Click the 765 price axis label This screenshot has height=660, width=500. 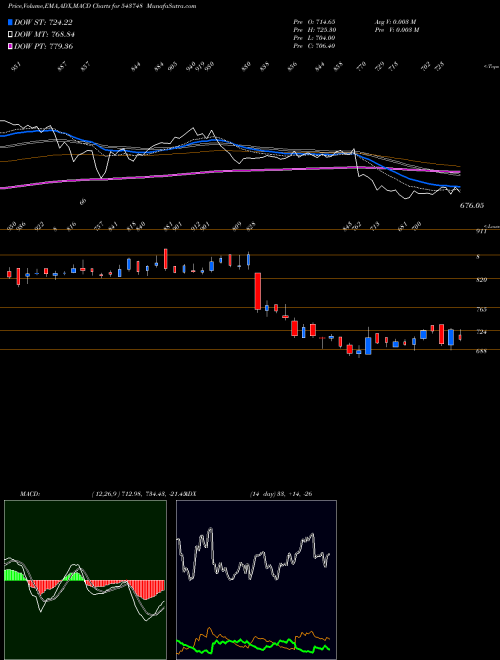coord(482,309)
